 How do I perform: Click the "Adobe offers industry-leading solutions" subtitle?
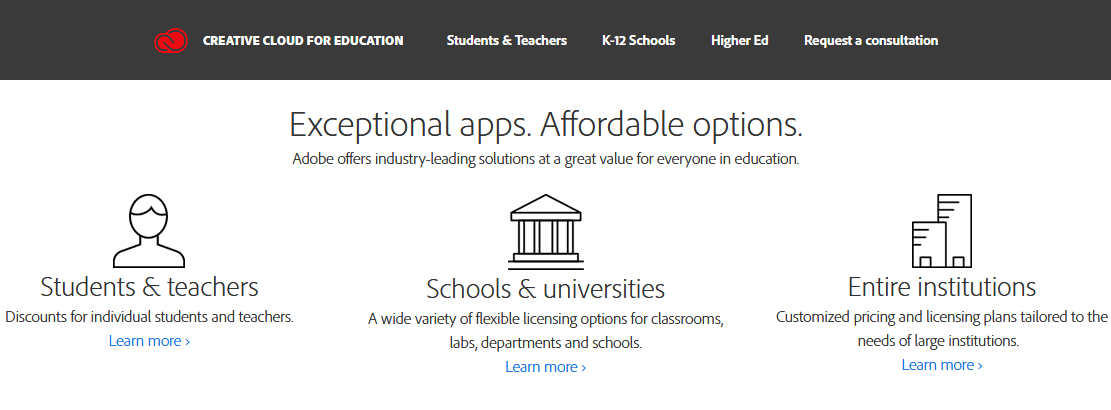546,159
